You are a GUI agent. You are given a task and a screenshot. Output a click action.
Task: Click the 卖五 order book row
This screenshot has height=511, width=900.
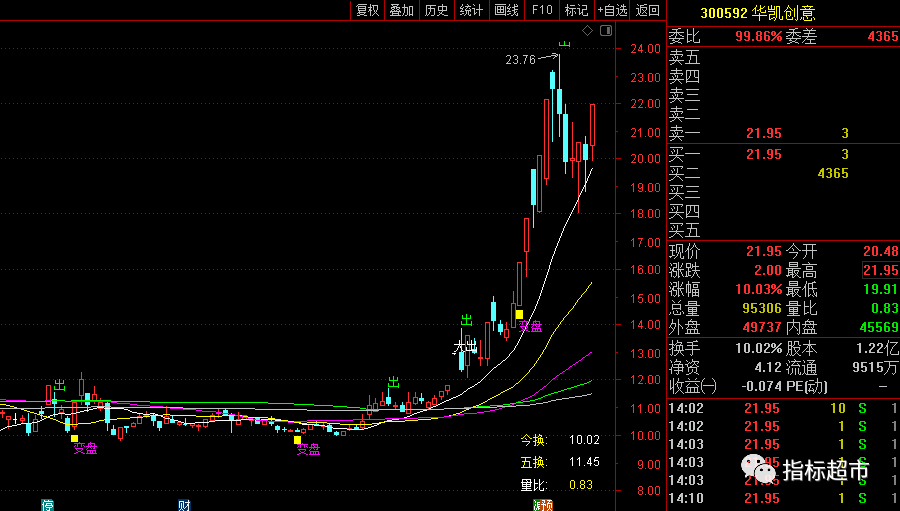(x=783, y=57)
